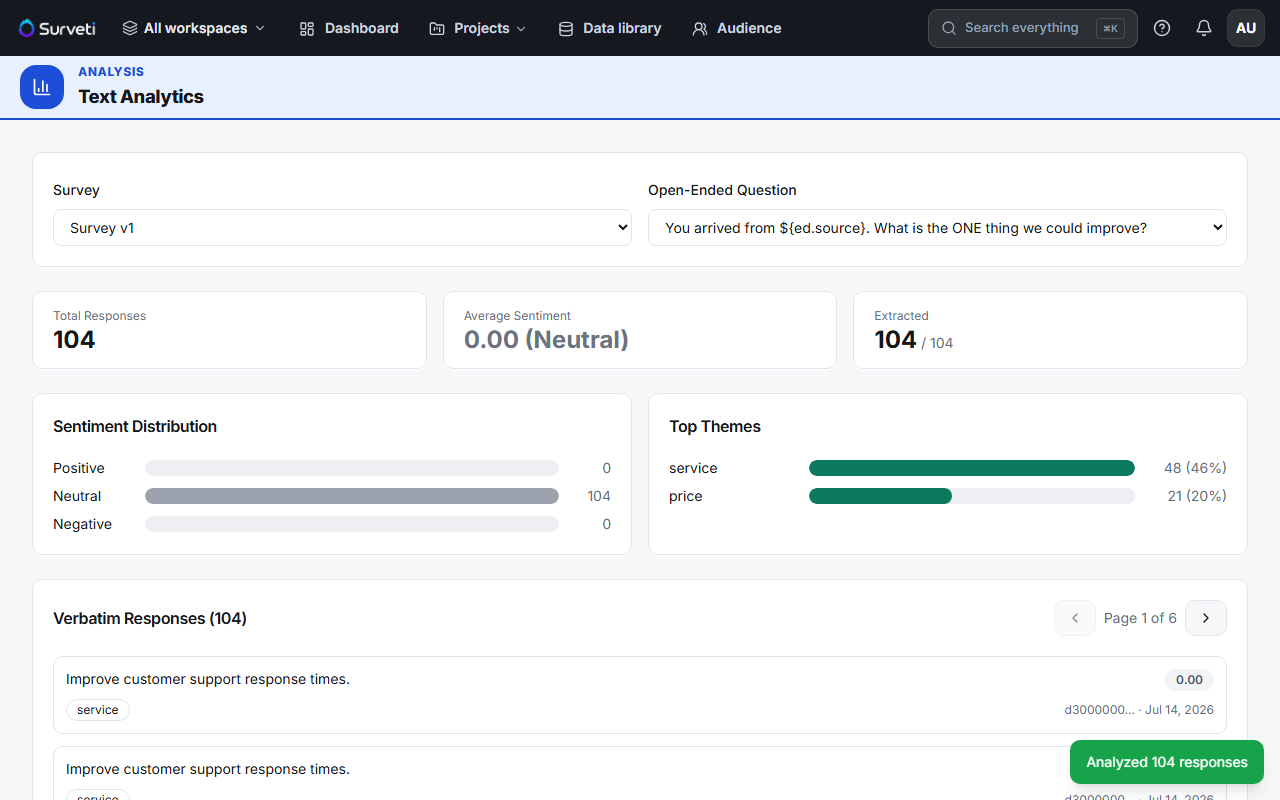Viewport: 1280px width, 800px height.
Task: Click the Positive sentiment bar
Action: coord(352,468)
